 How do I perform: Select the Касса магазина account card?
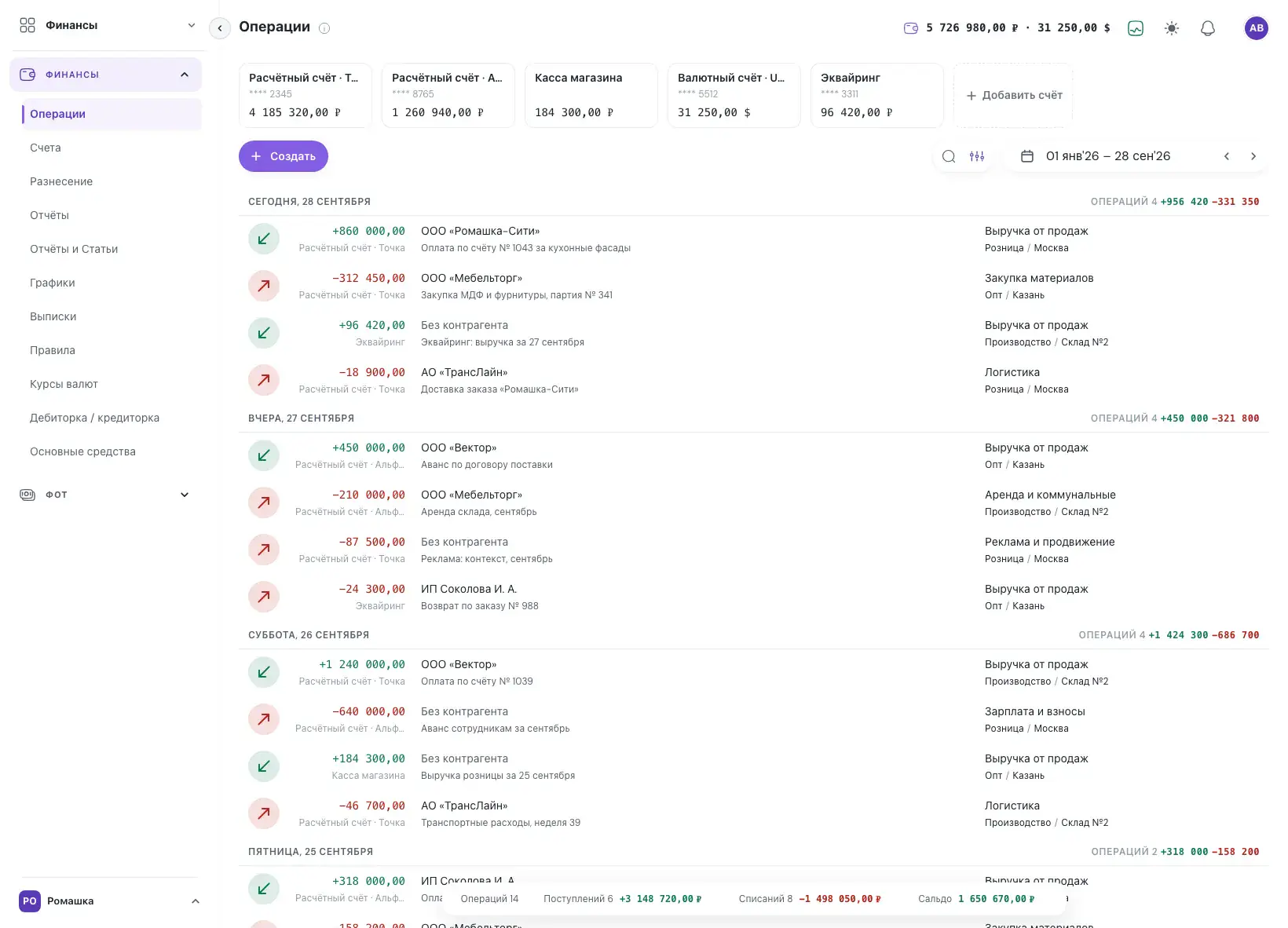591,95
